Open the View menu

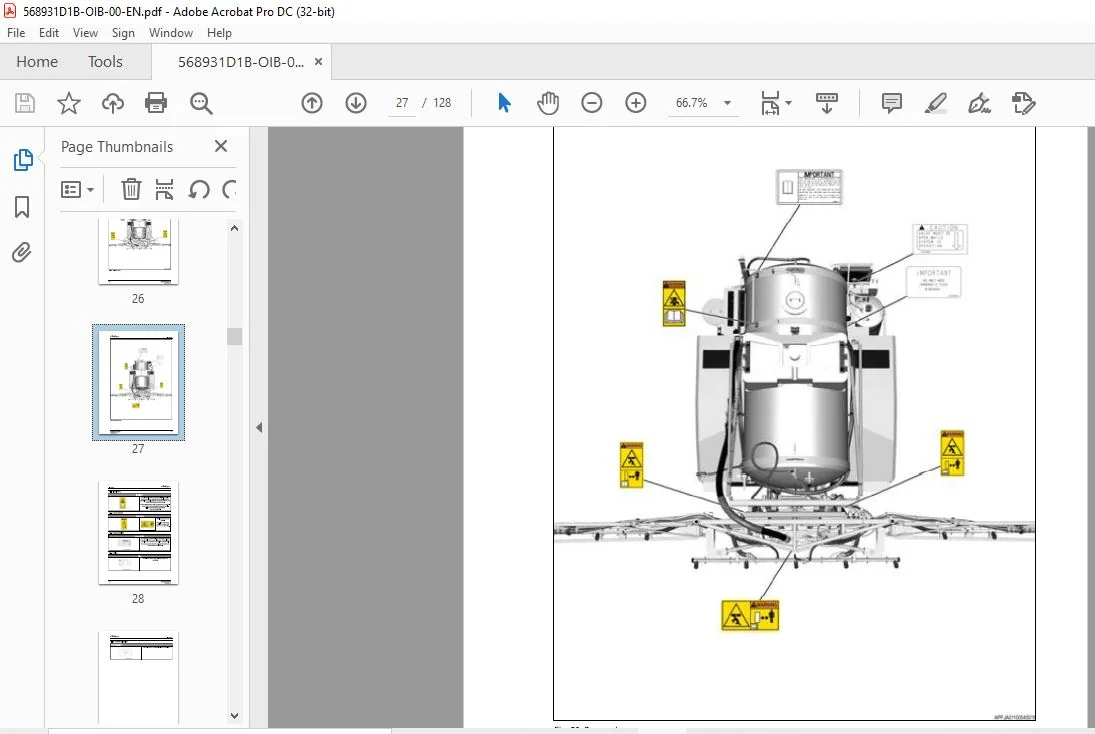tap(85, 33)
